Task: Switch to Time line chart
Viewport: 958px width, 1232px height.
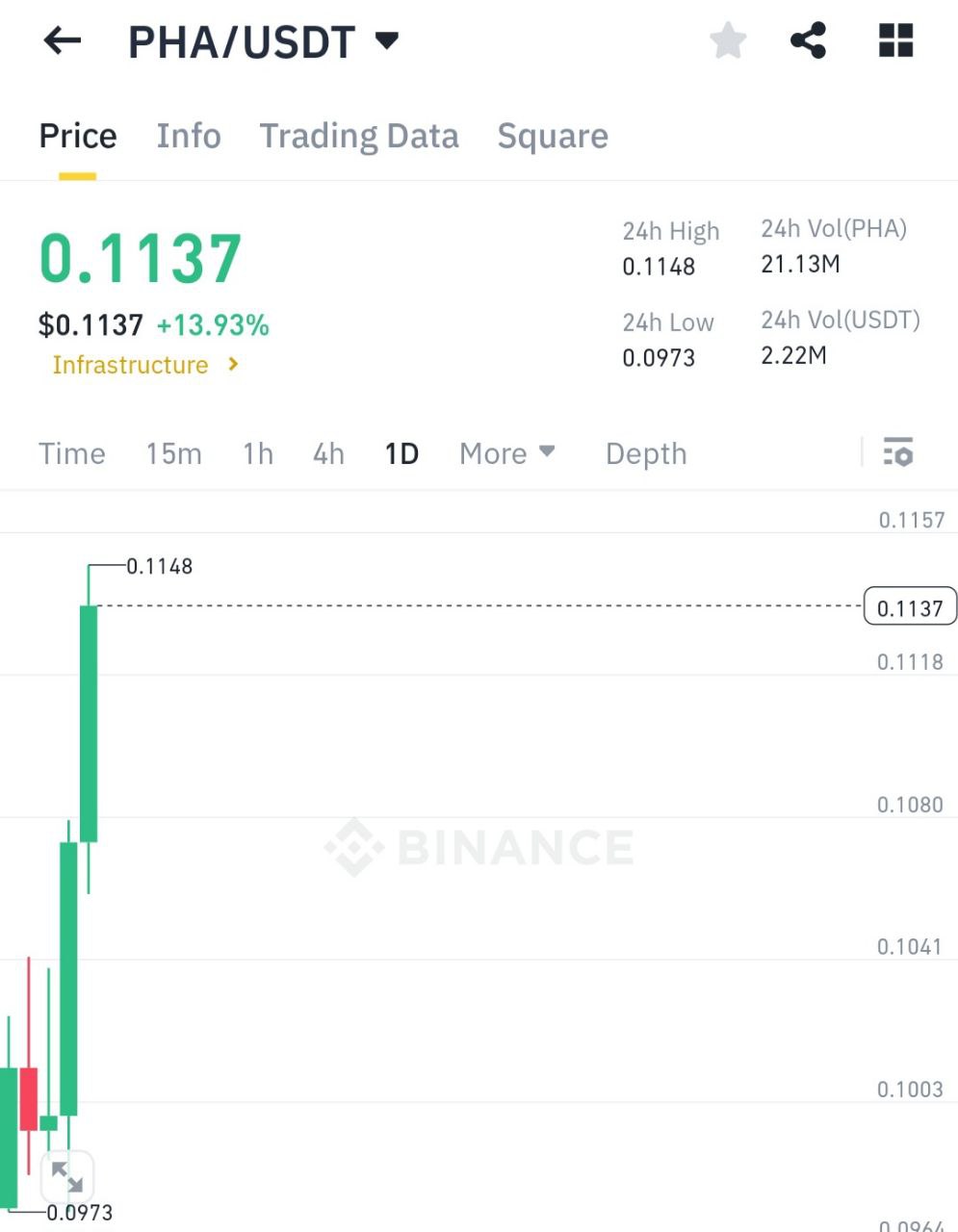Action: tap(72, 453)
